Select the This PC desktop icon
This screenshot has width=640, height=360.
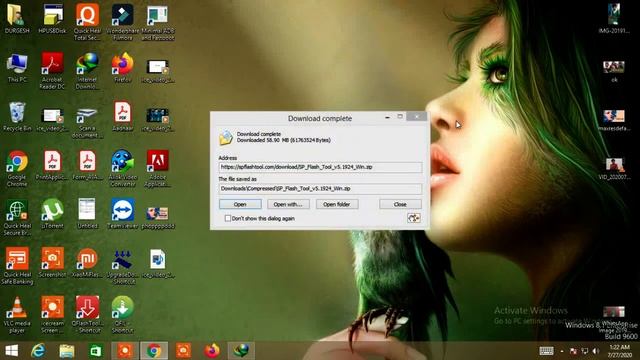pos(17,64)
